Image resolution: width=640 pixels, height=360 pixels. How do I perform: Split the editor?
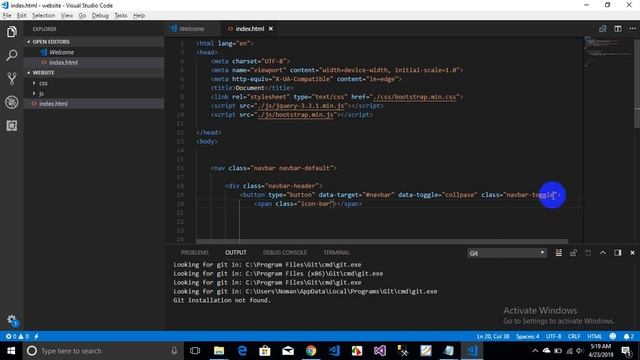click(x=618, y=29)
